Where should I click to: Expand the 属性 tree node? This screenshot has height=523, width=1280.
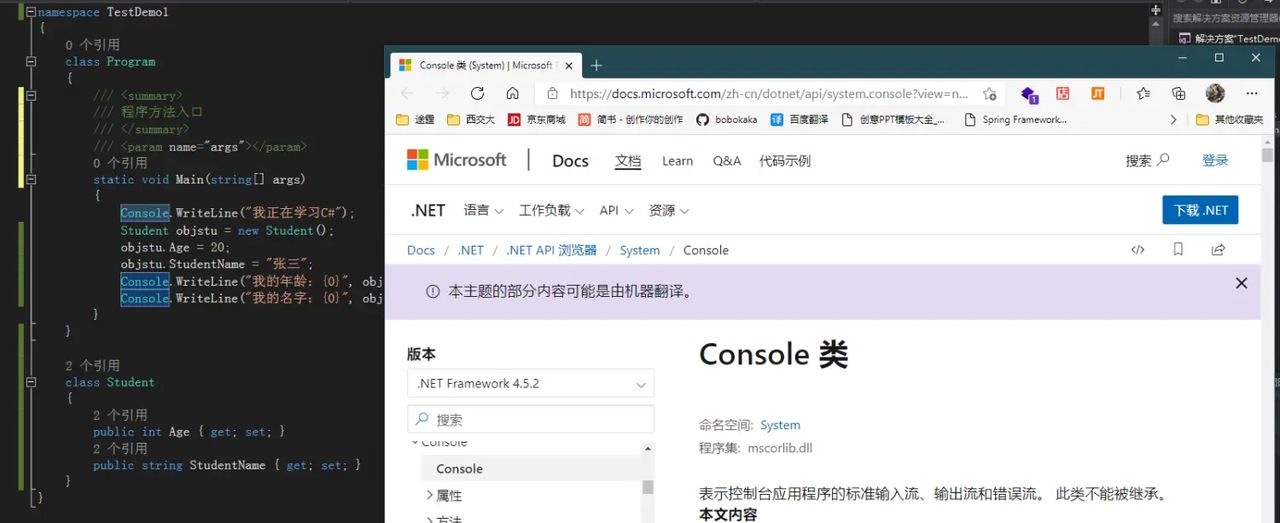[x=430, y=495]
